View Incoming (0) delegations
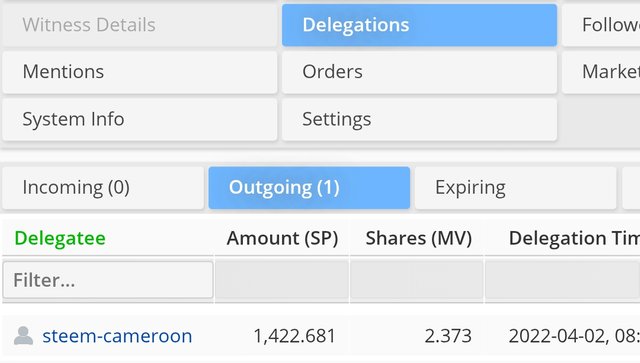The width and height of the screenshot is (640, 363). 103,188
